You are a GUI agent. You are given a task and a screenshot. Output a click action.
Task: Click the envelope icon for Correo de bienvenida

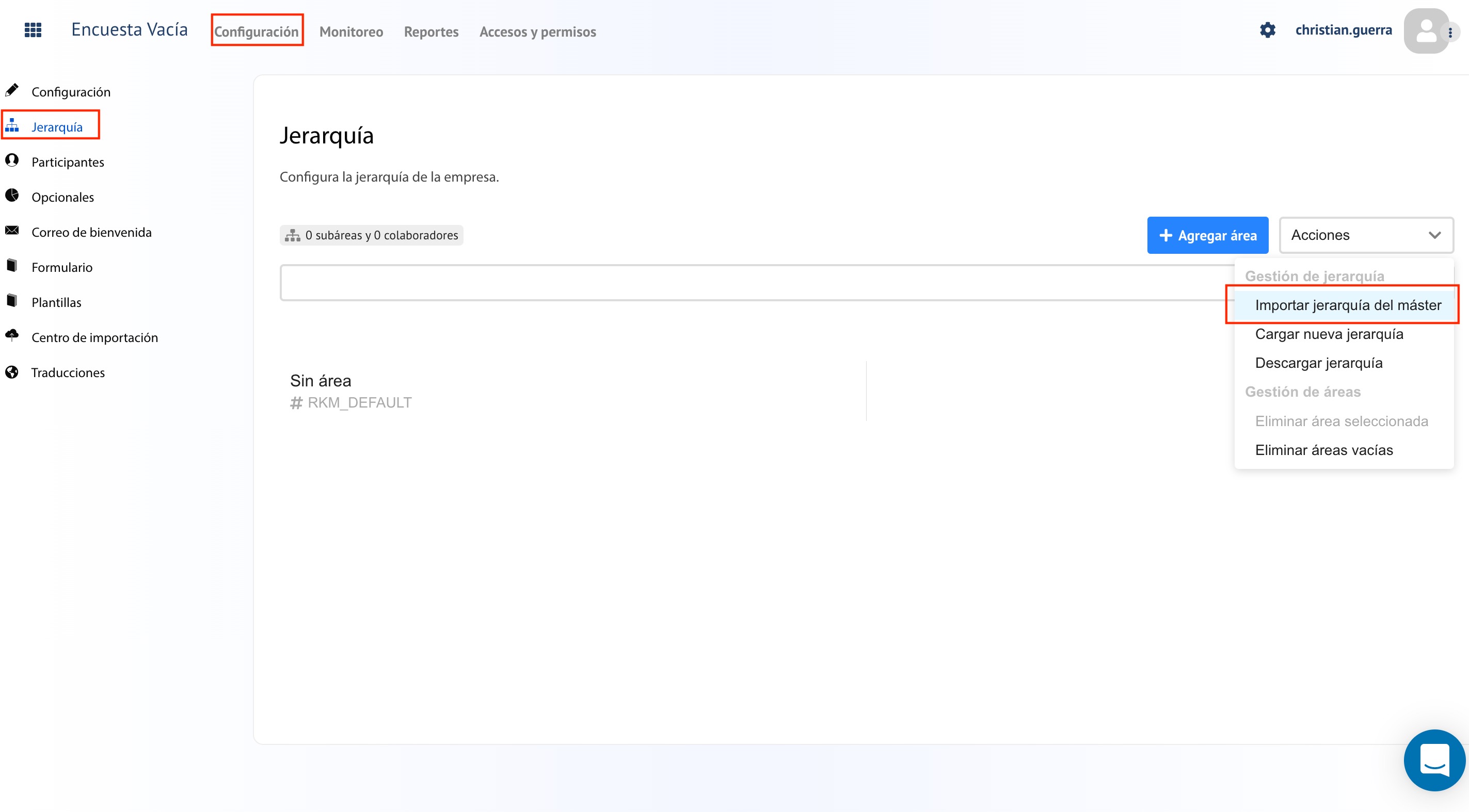click(12, 230)
